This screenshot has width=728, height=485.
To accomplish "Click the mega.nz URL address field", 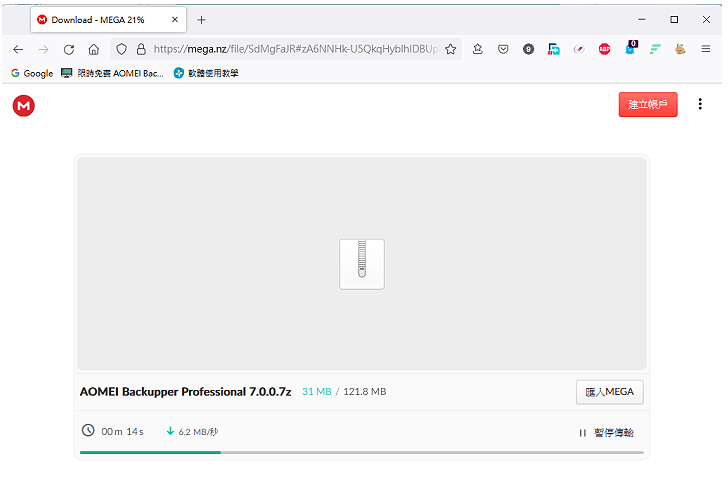I will click(x=296, y=49).
